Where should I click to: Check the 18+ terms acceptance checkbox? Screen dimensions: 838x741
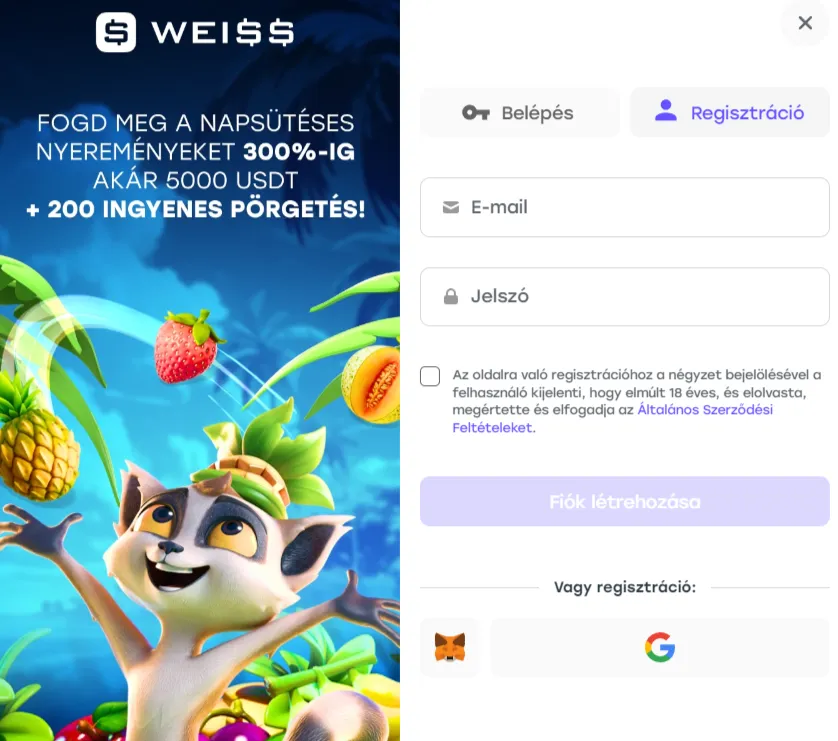tap(430, 376)
